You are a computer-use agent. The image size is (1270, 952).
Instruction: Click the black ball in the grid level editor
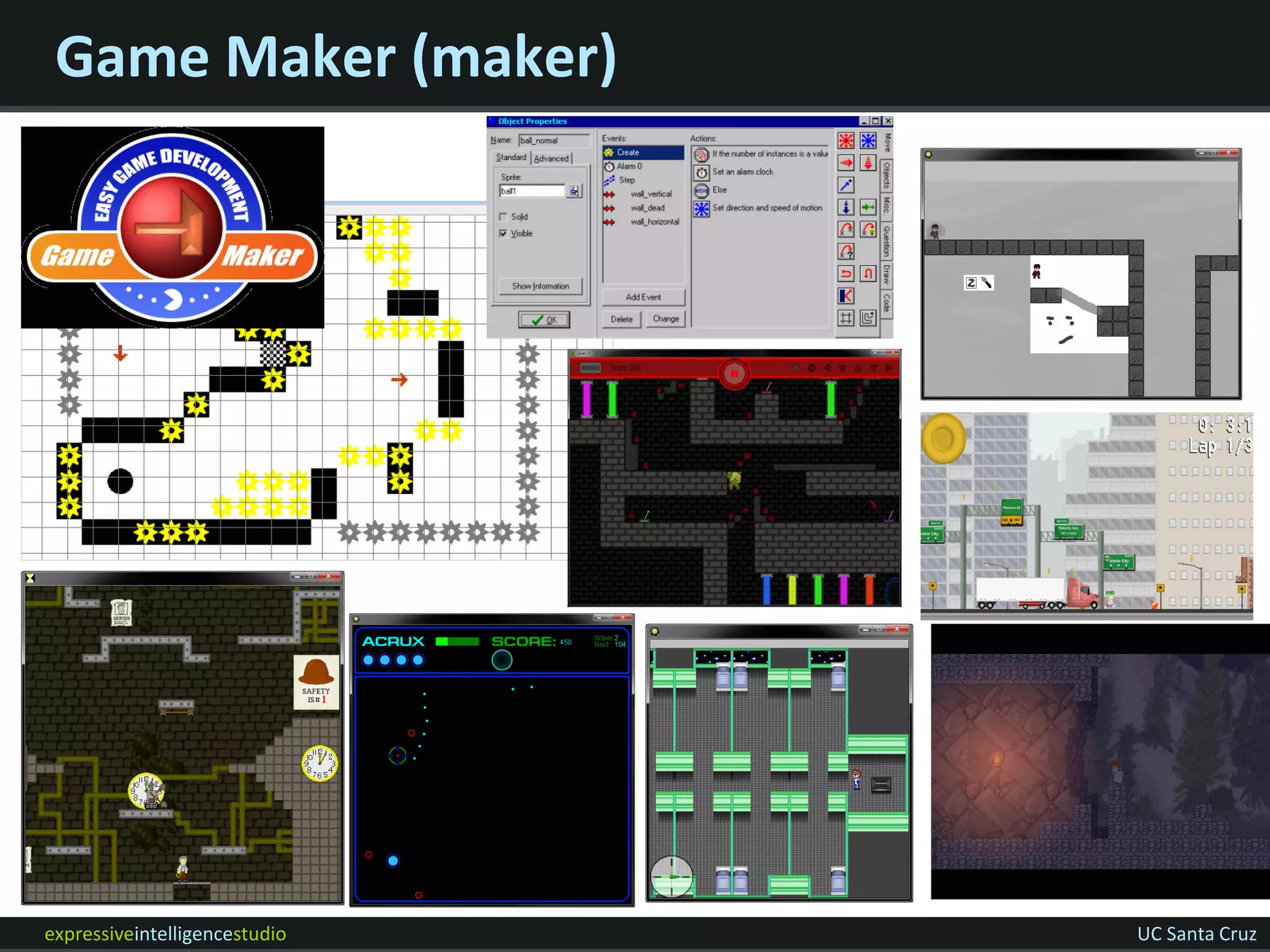120,482
